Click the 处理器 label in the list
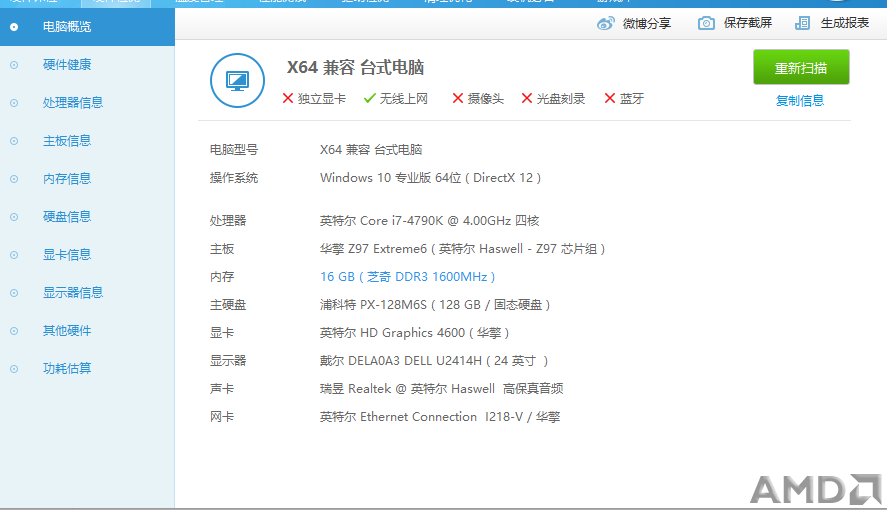Screen dimensions: 887x510 point(228,221)
